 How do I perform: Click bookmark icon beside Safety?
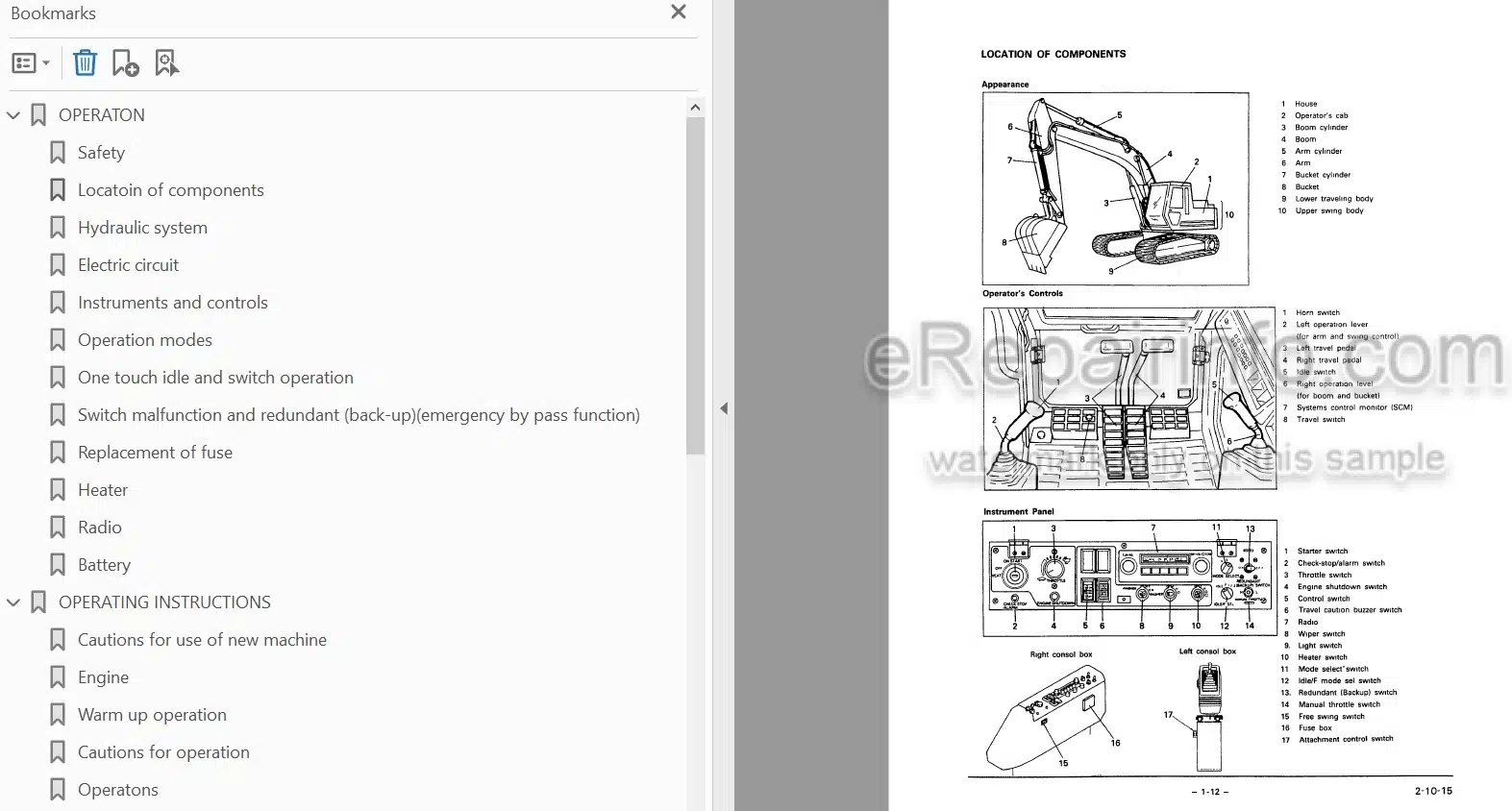coord(58,153)
